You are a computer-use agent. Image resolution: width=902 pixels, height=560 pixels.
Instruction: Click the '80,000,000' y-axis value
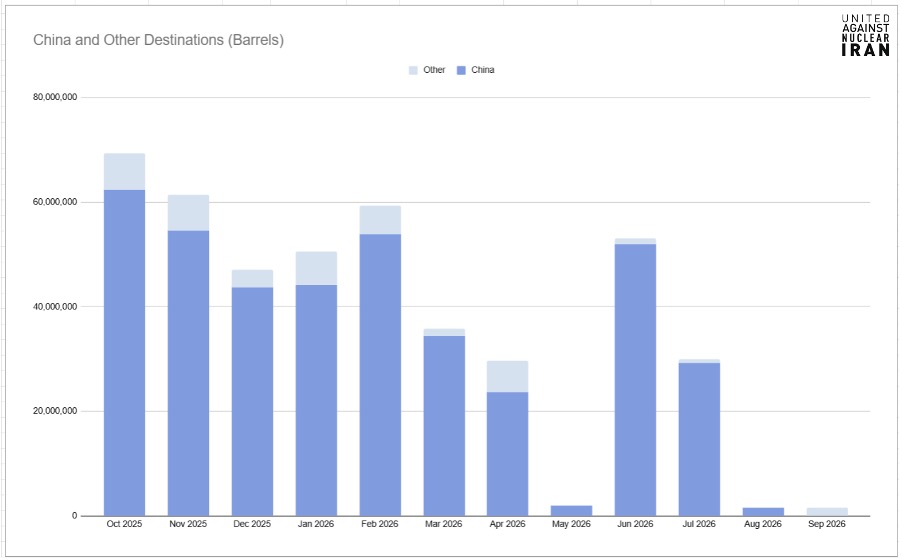(x=55, y=97)
